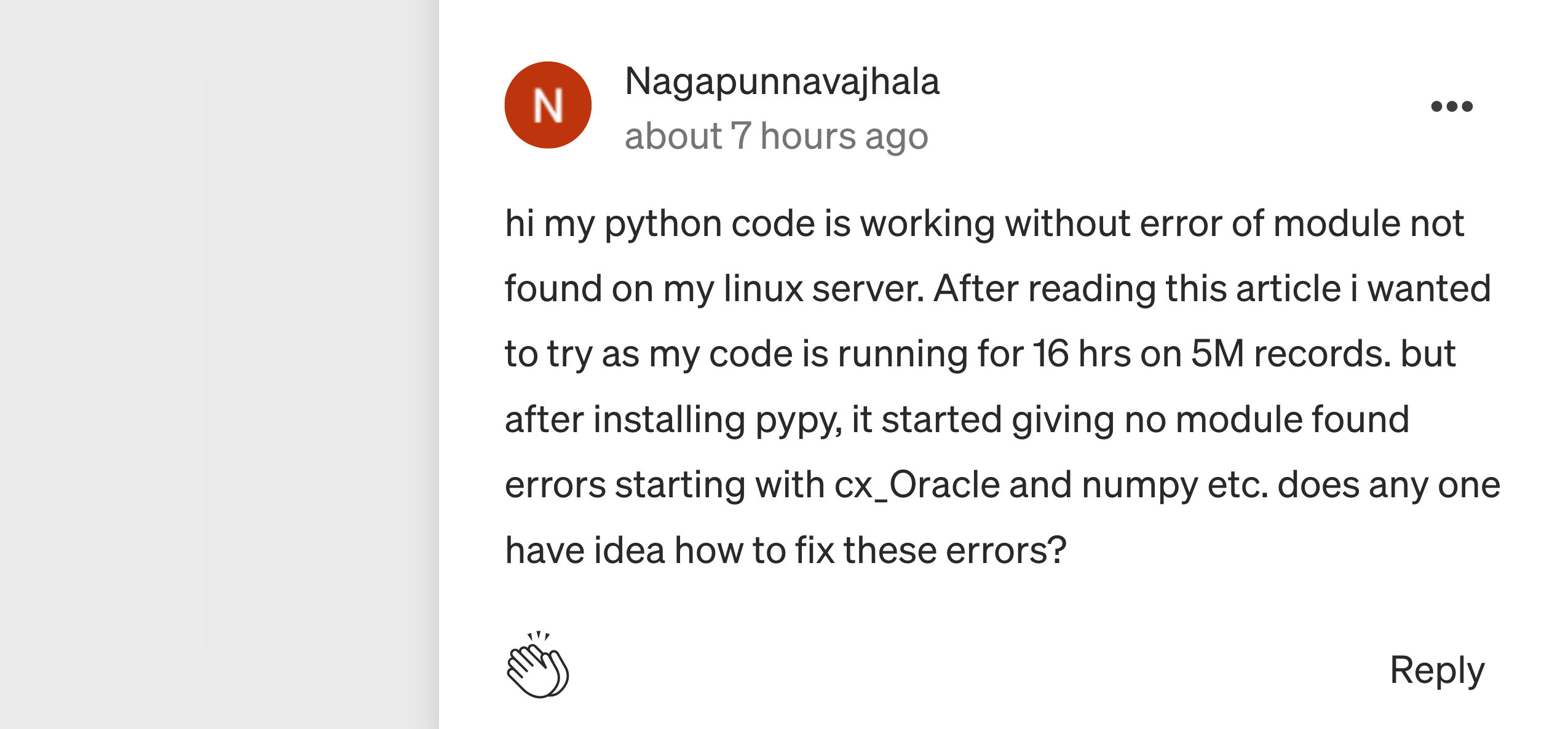Click the dimmed gray area left of the panel

pos(215,369)
